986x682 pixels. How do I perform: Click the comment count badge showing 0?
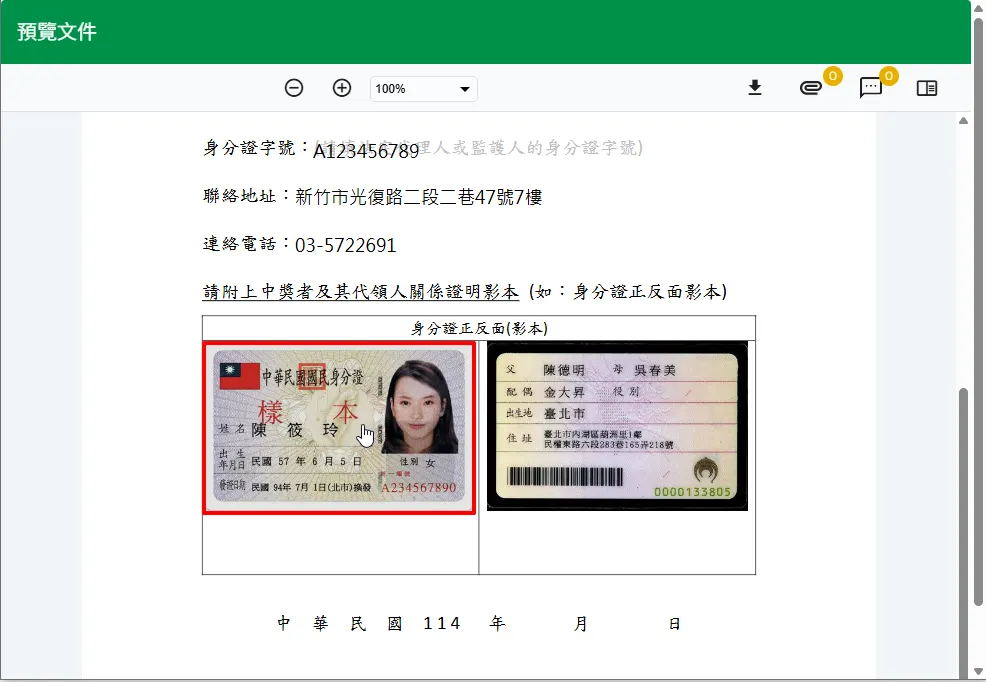pos(887,73)
